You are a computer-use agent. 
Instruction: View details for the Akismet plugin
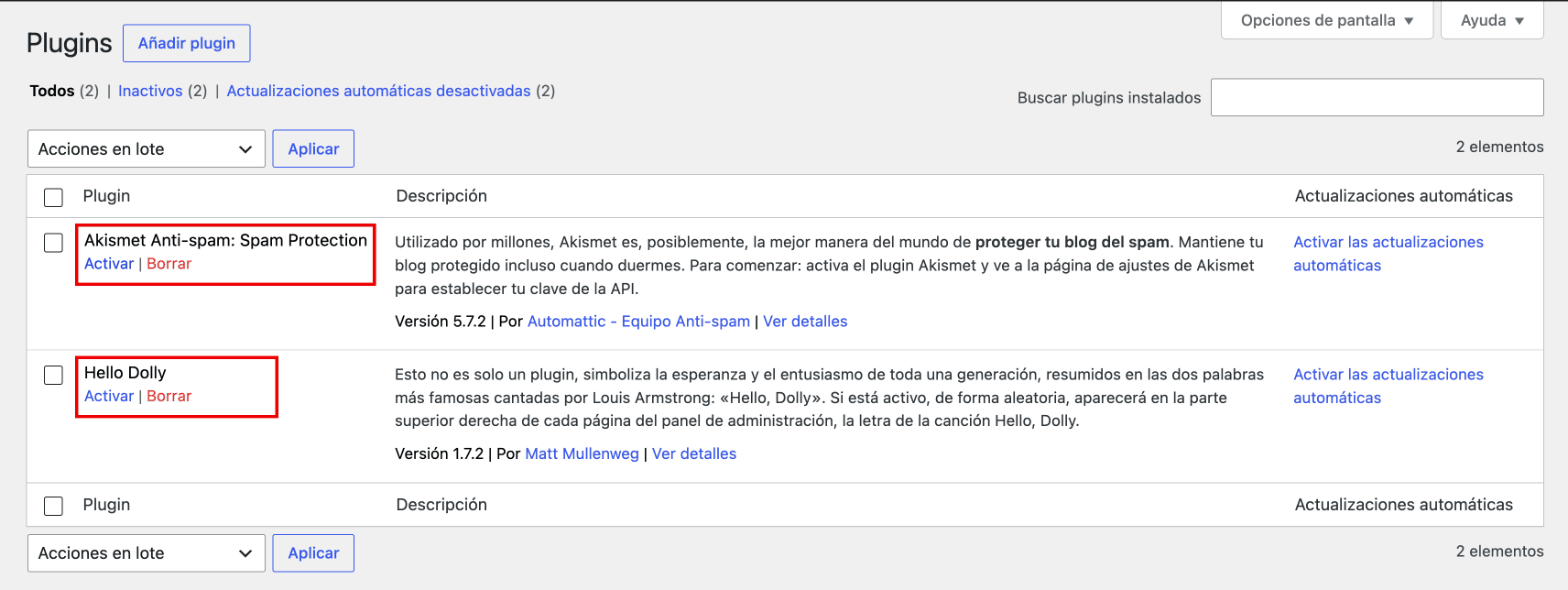coord(805,322)
